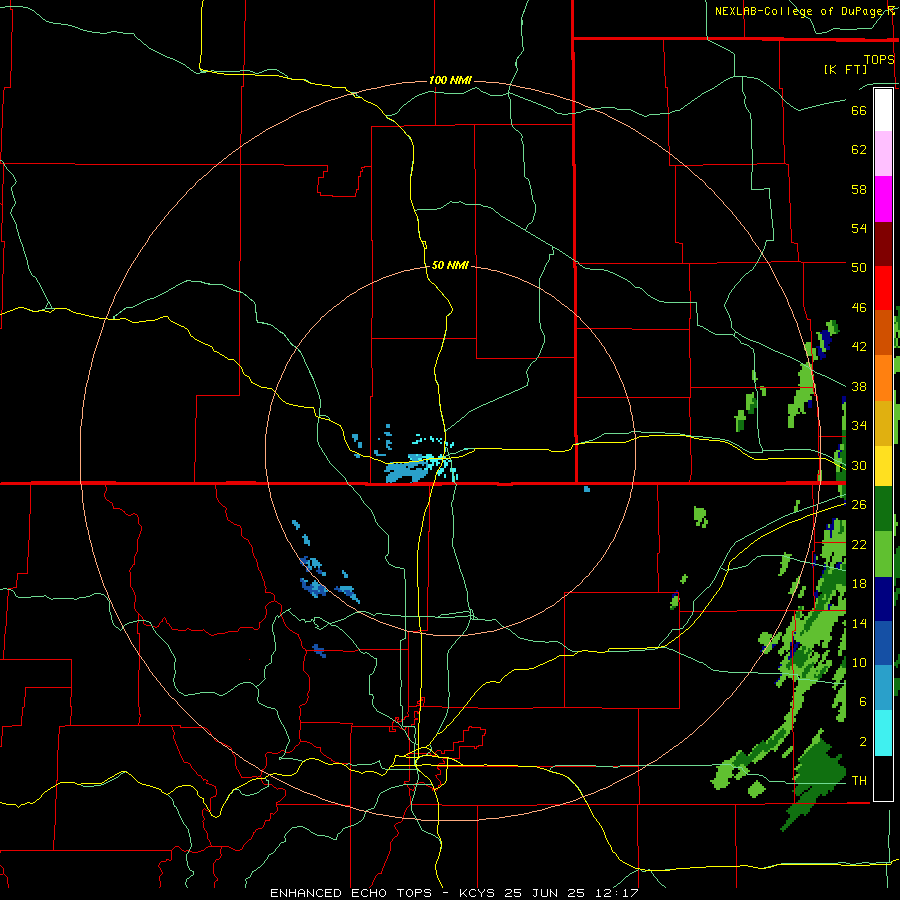Click the legend value "6"
900x900 pixels.
(863, 702)
